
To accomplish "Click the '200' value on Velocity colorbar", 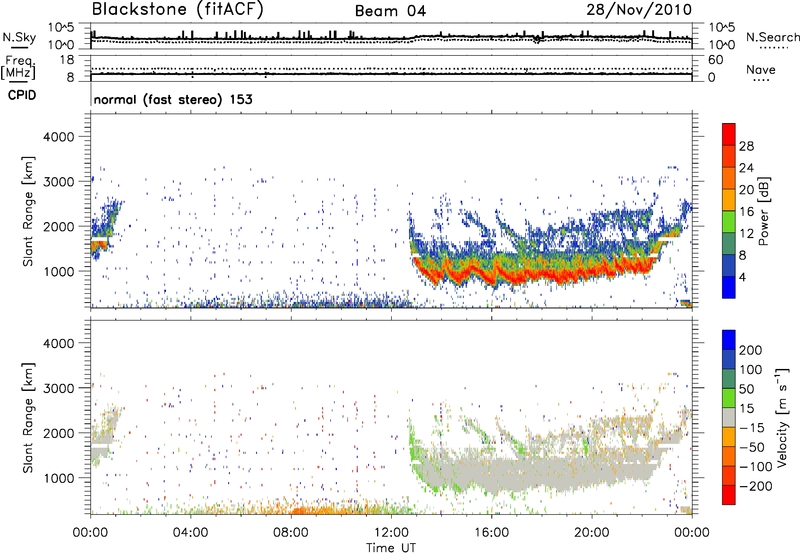I will (751, 350).
